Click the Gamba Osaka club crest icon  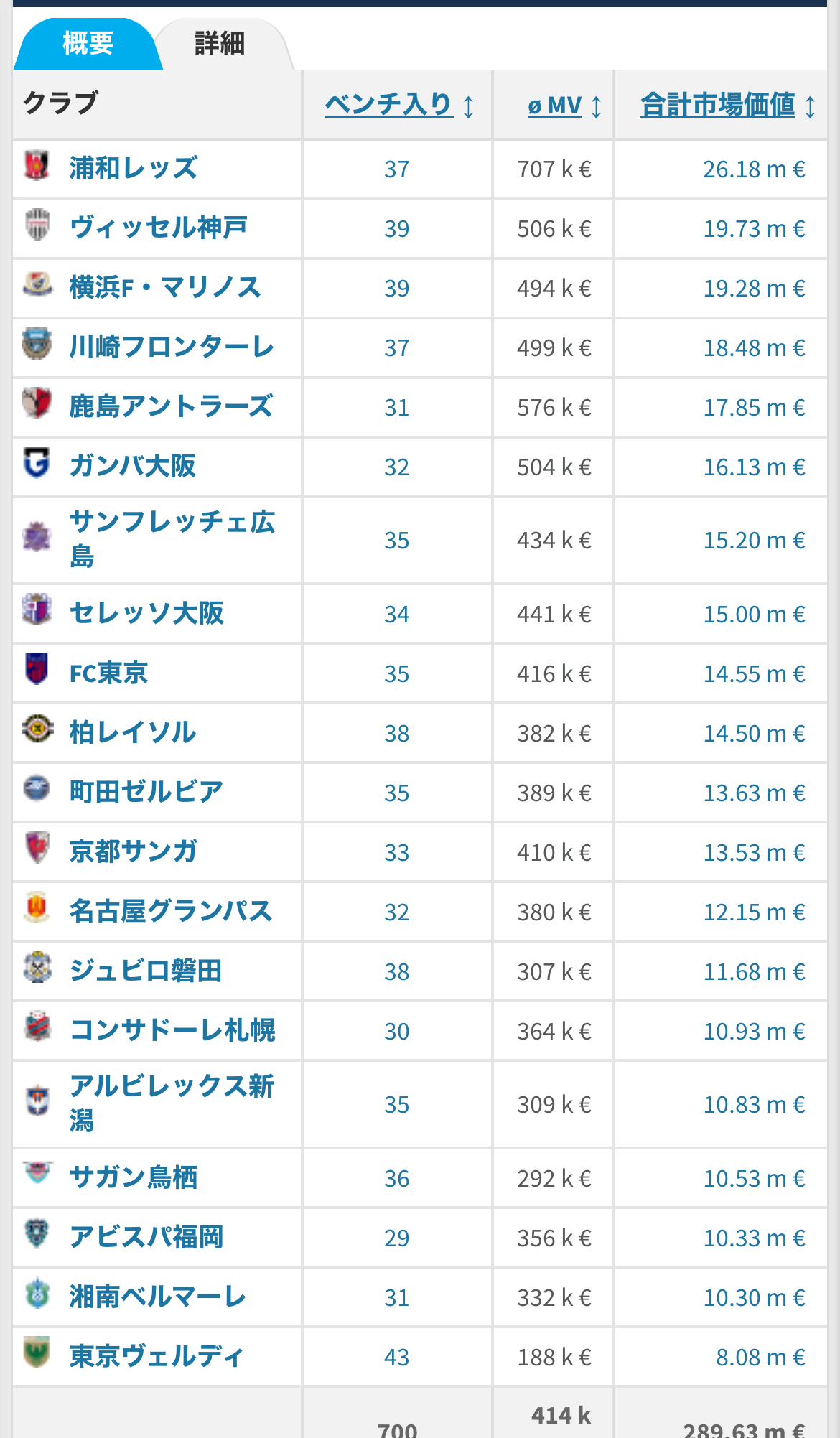(x=37, y=463)
